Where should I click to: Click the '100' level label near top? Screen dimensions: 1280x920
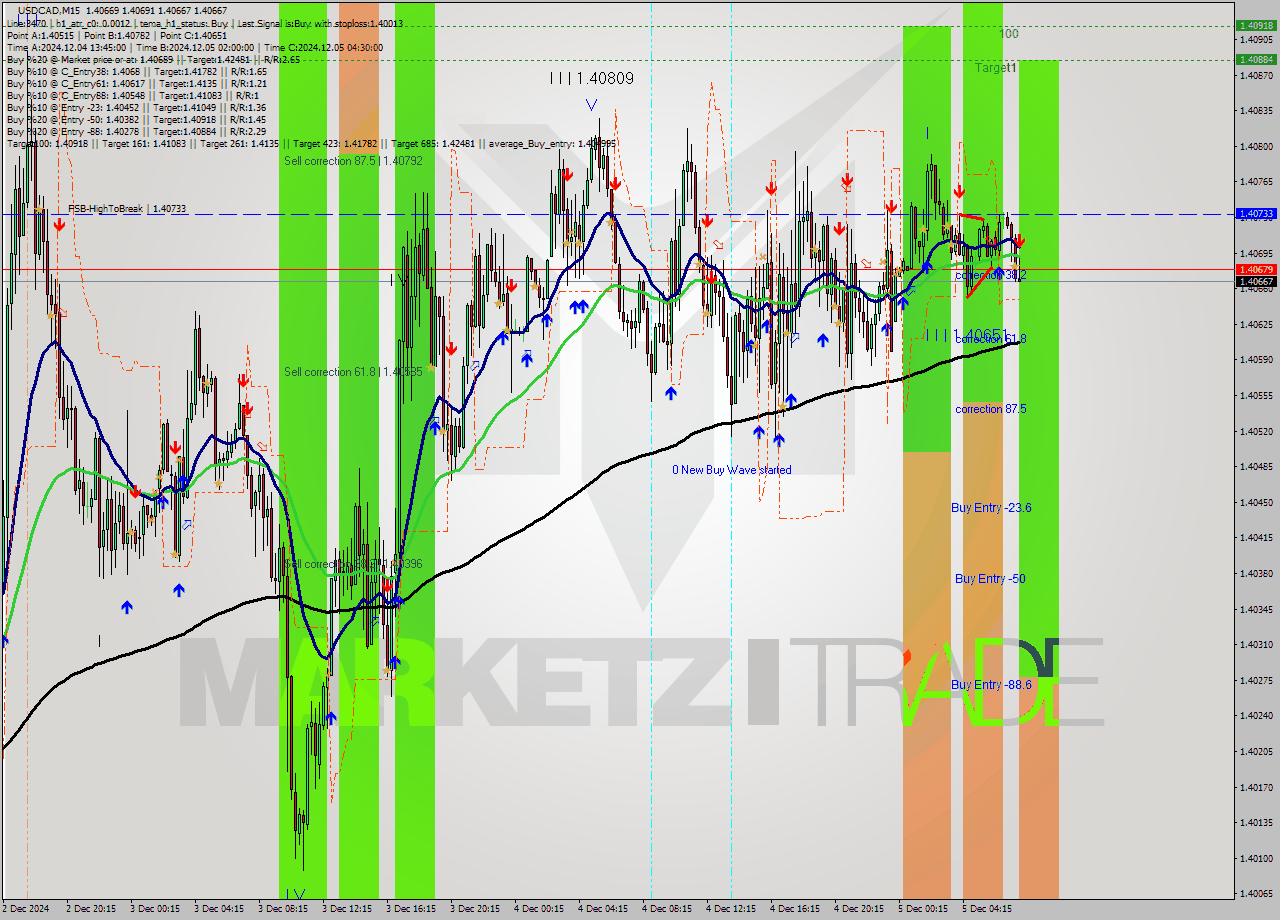(x=1009, y=34)
